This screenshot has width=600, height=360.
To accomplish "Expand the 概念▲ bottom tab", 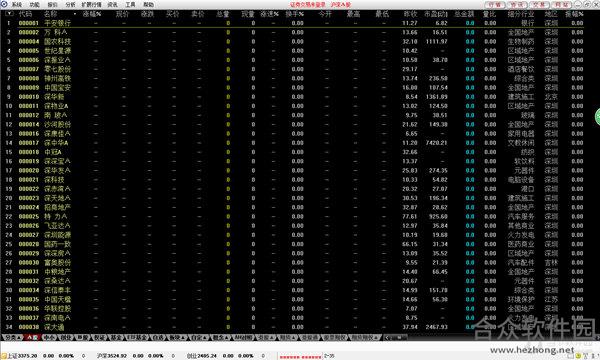I will pos(220,338).
